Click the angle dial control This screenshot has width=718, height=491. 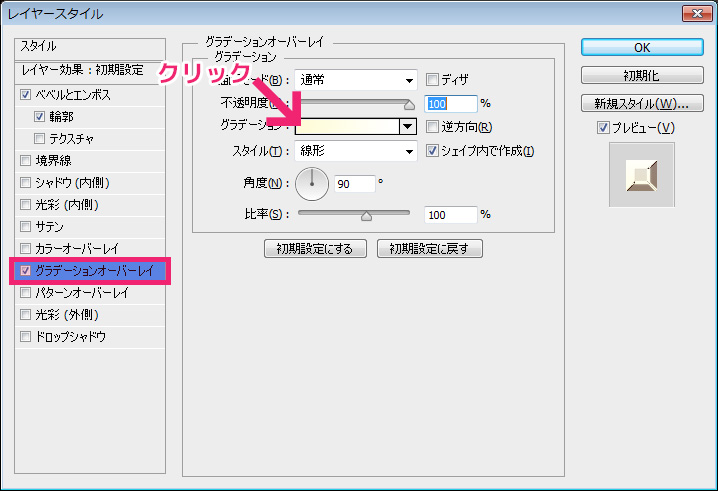click(313, 182)
